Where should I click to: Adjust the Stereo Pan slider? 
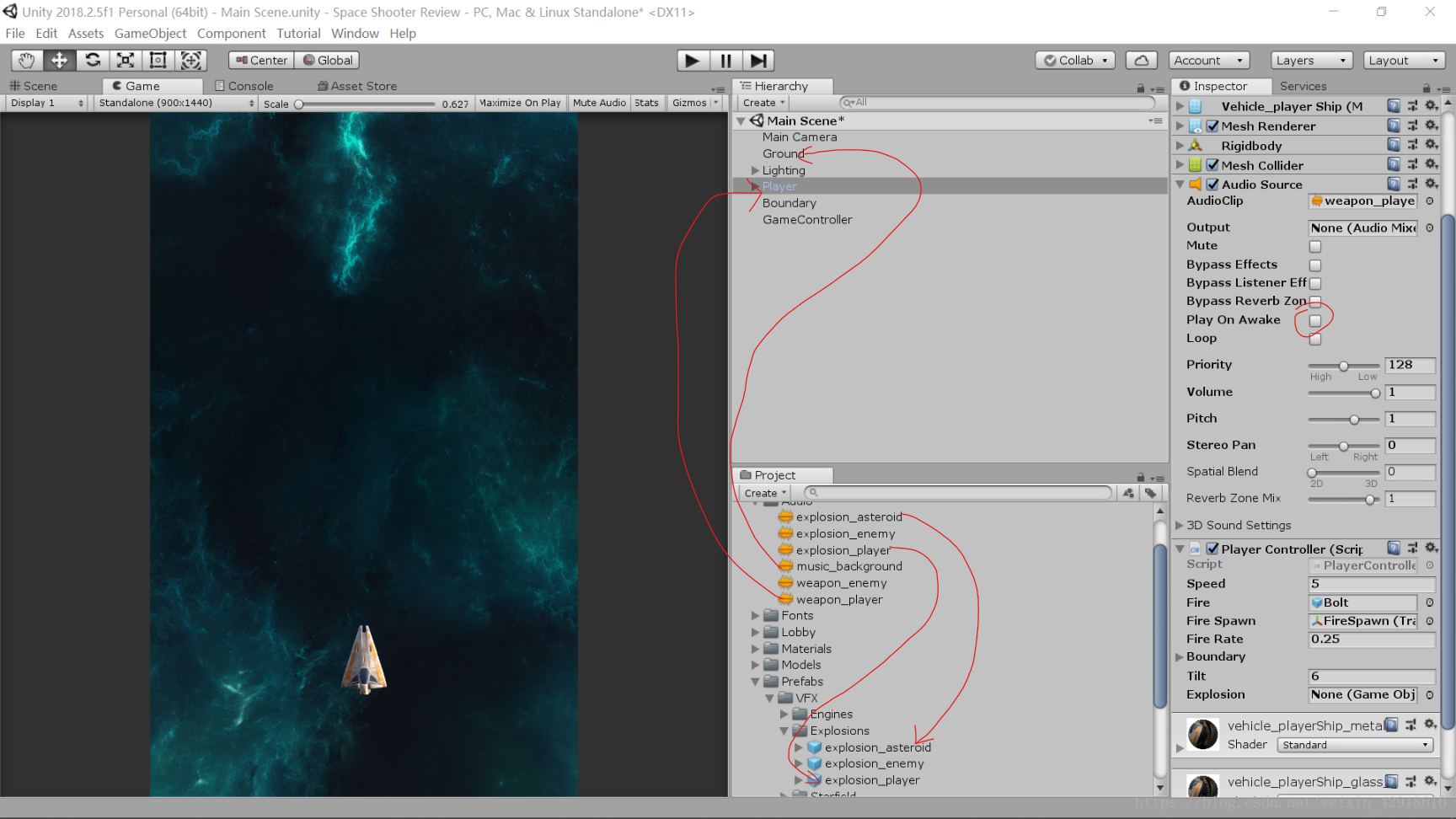point(1343,446)
